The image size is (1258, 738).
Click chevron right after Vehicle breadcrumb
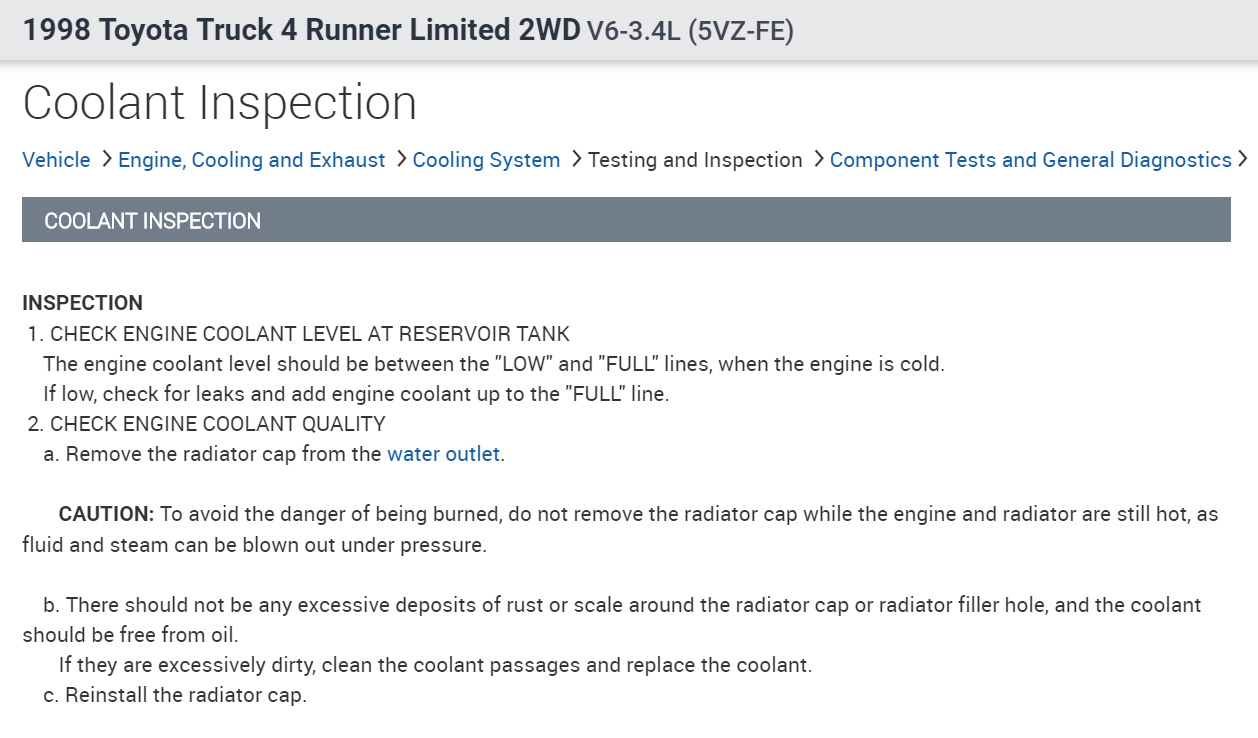pyautogui.click(x=105, y=159)
